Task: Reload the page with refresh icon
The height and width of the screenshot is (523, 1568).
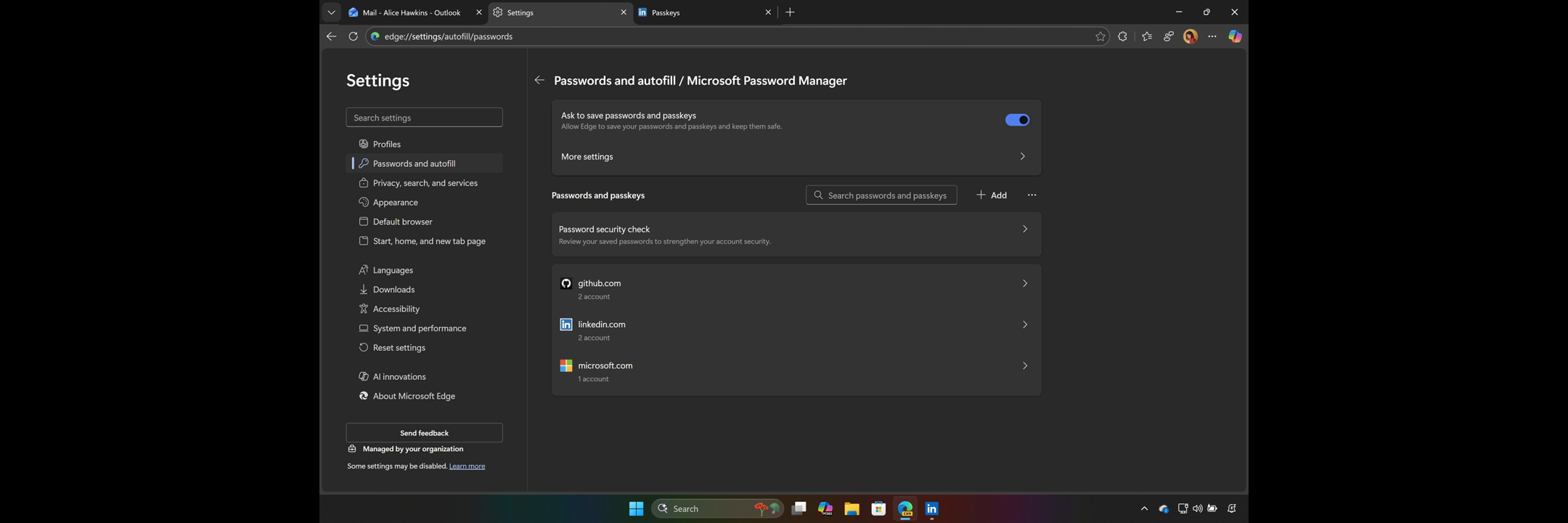Action: pos(353,36)
